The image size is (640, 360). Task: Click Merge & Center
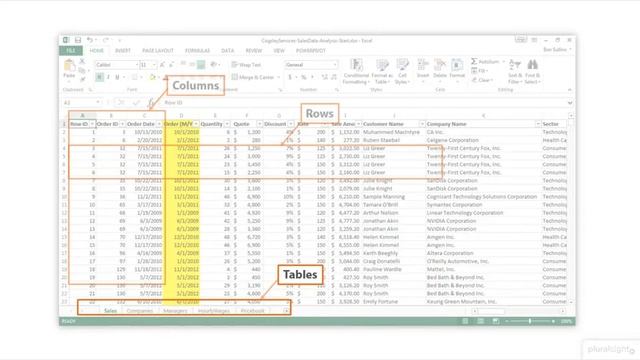[253, 77]
